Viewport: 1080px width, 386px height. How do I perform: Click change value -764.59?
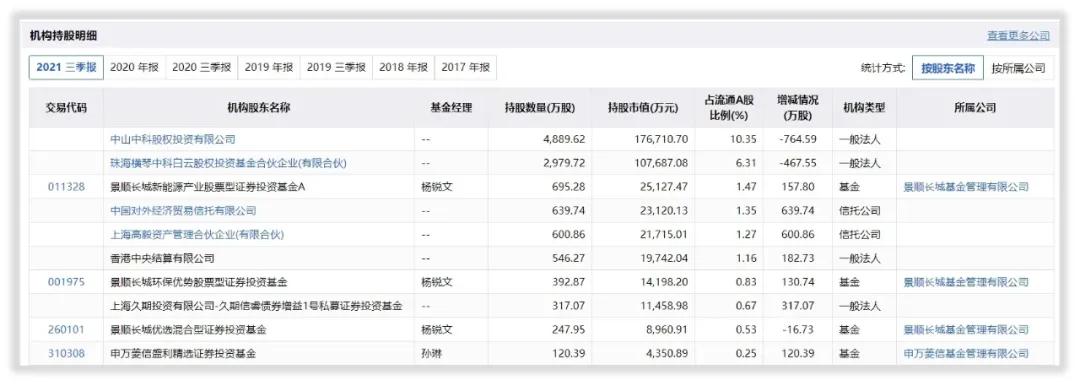tap(798, 139)
